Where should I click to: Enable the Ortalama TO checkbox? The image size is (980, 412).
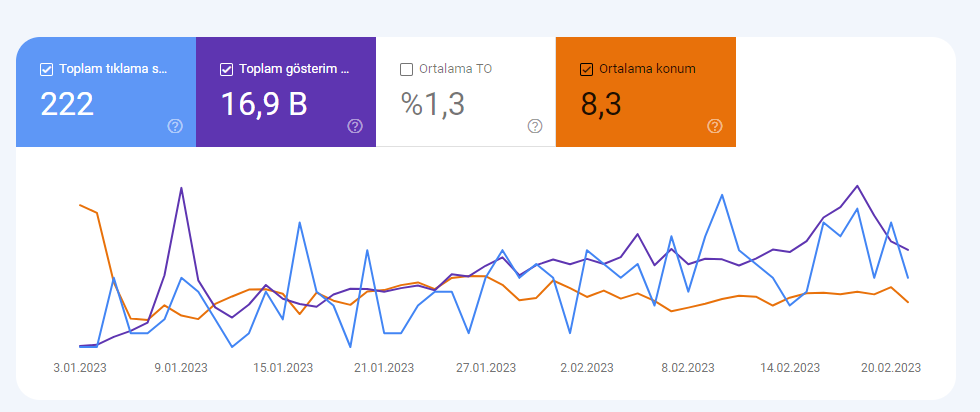pyautogui.click(x=406, y=69)
